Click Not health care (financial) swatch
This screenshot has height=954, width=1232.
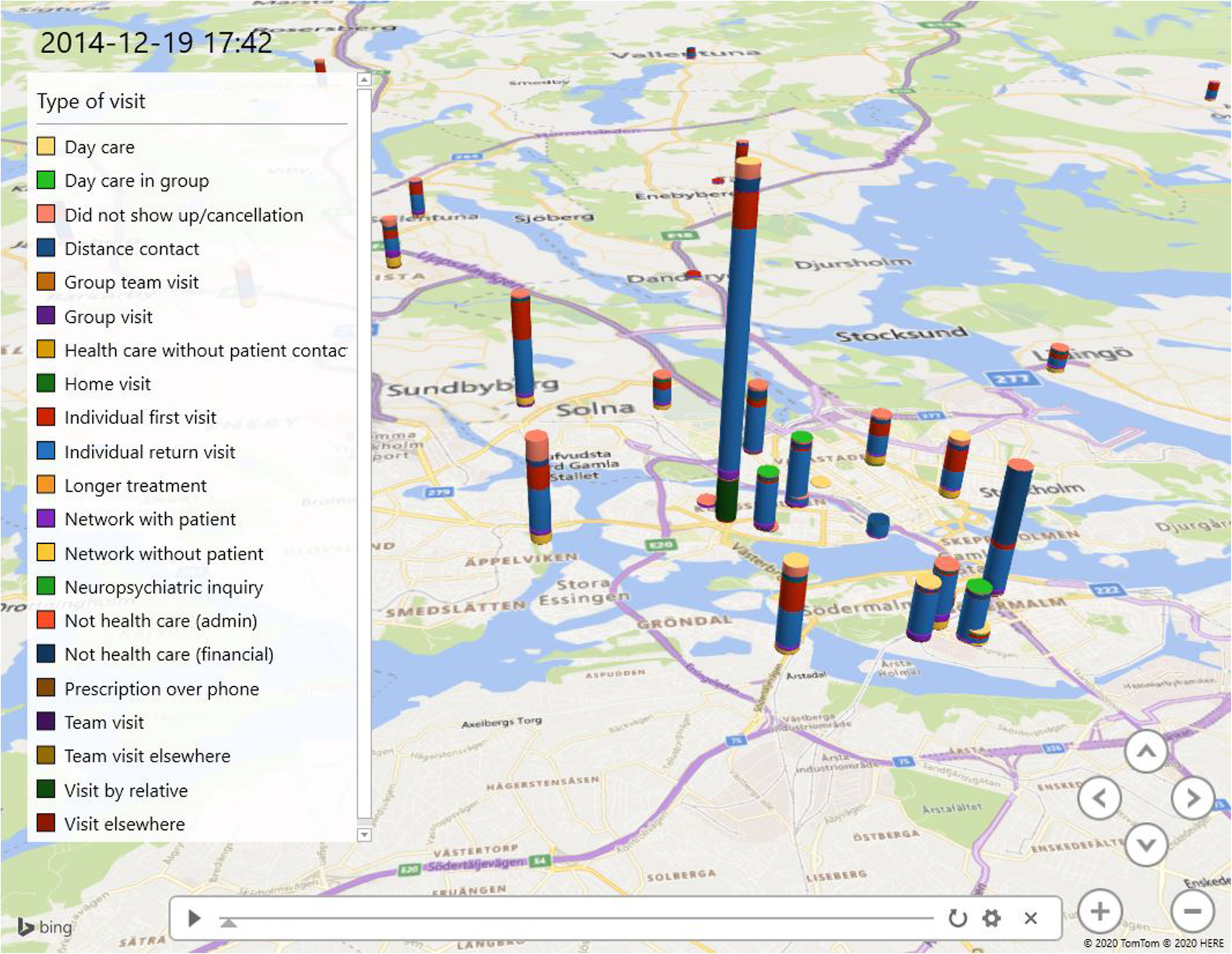coord(46,654)
